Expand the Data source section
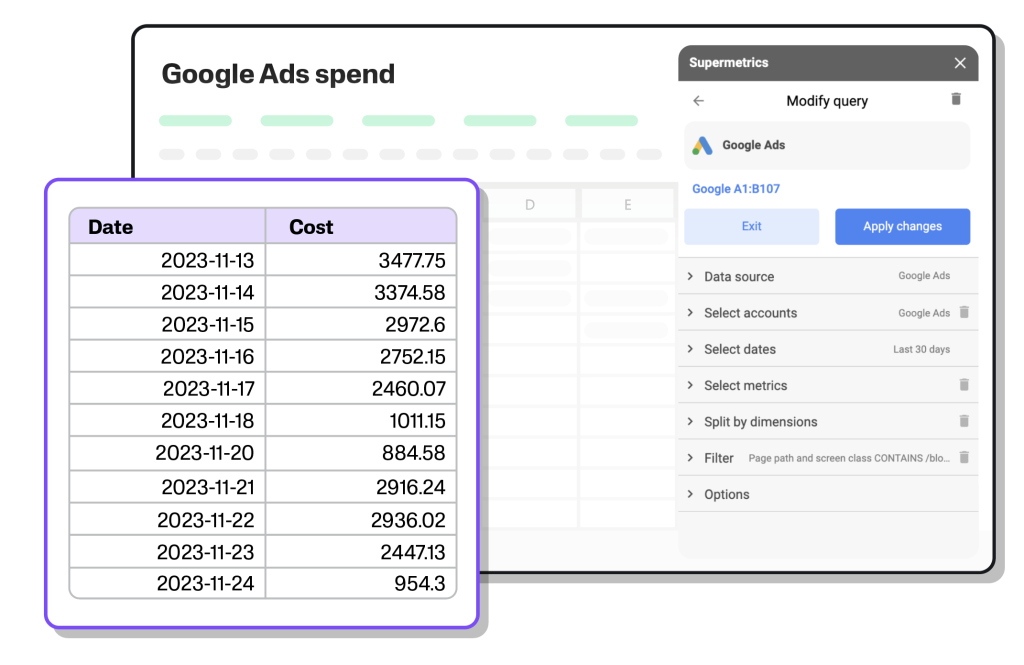1024x665 pixels. tap(739, 277)
